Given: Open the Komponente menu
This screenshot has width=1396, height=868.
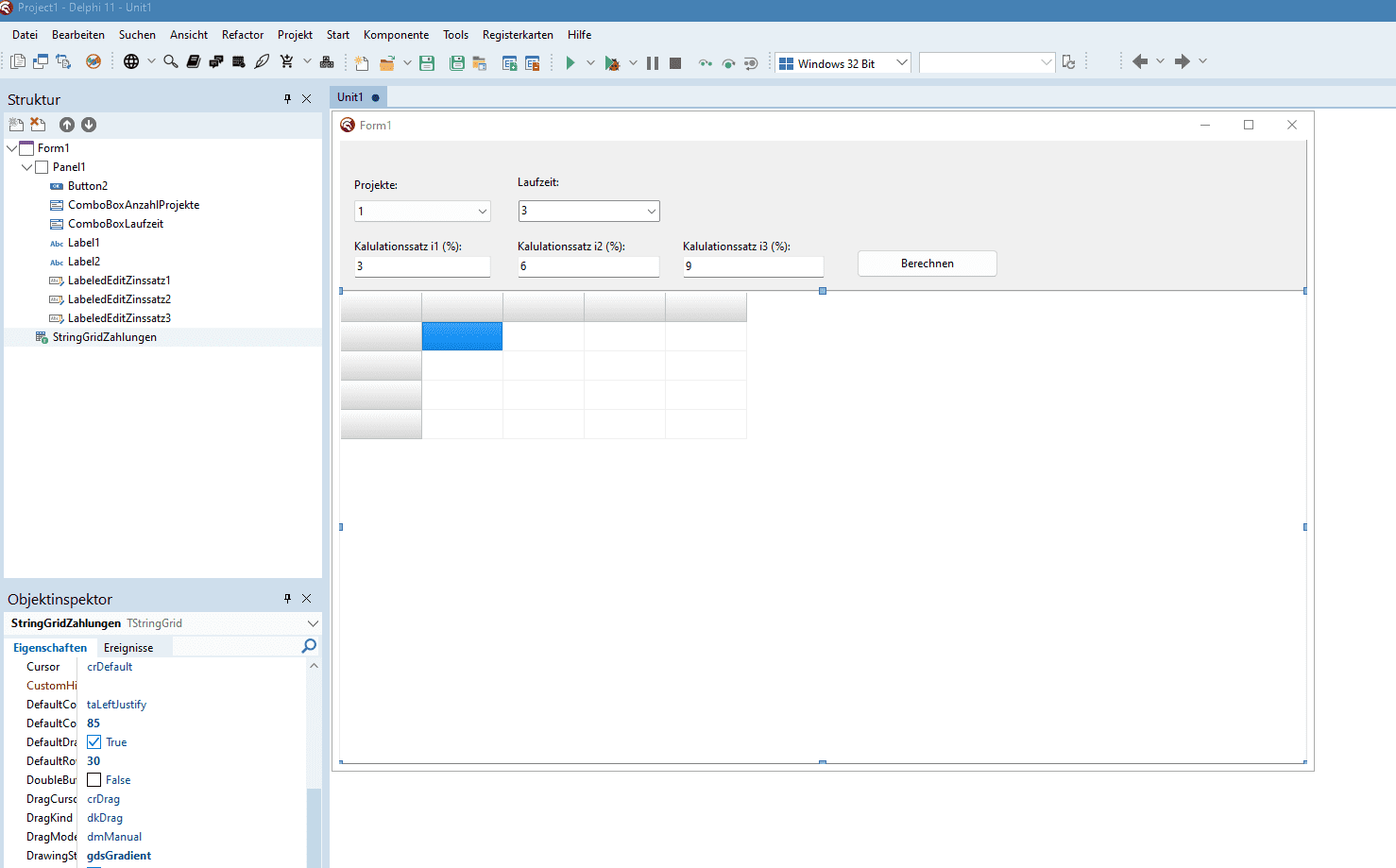Looking at the screenshot, I should pyautogui.click(x=396, y=35).
